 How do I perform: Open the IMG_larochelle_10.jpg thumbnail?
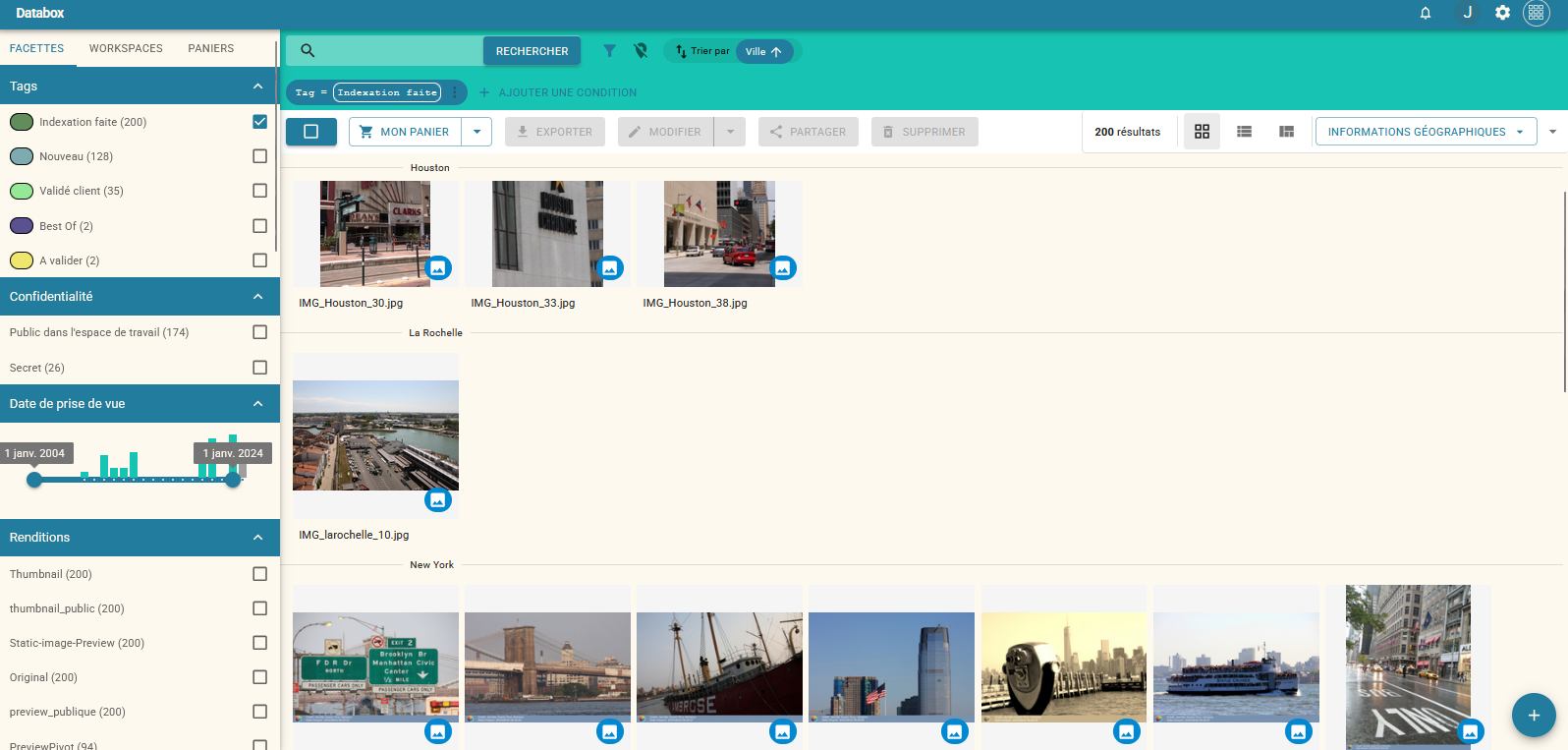375,435
